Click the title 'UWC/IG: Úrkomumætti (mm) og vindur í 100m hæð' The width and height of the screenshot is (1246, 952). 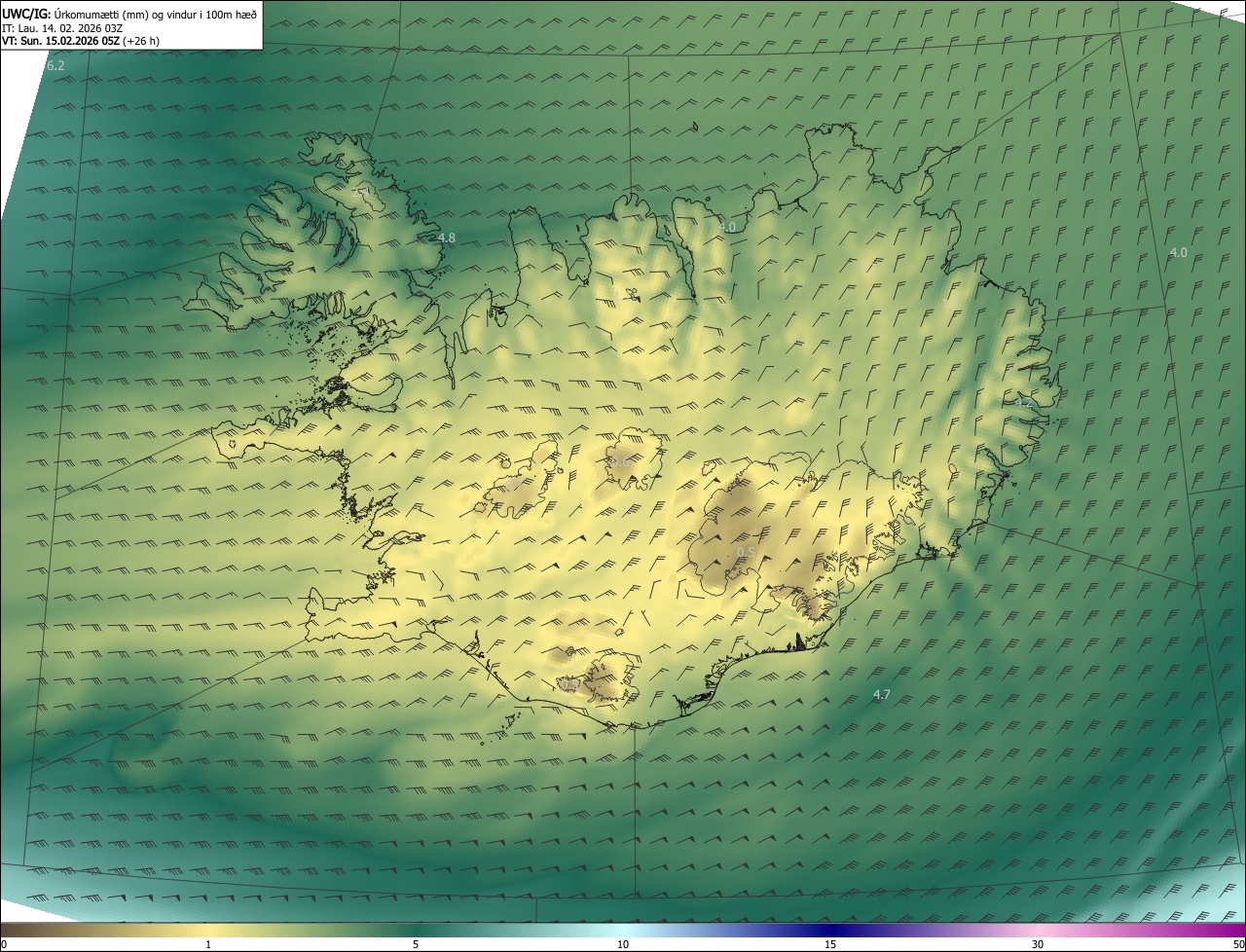coord(129,14)
